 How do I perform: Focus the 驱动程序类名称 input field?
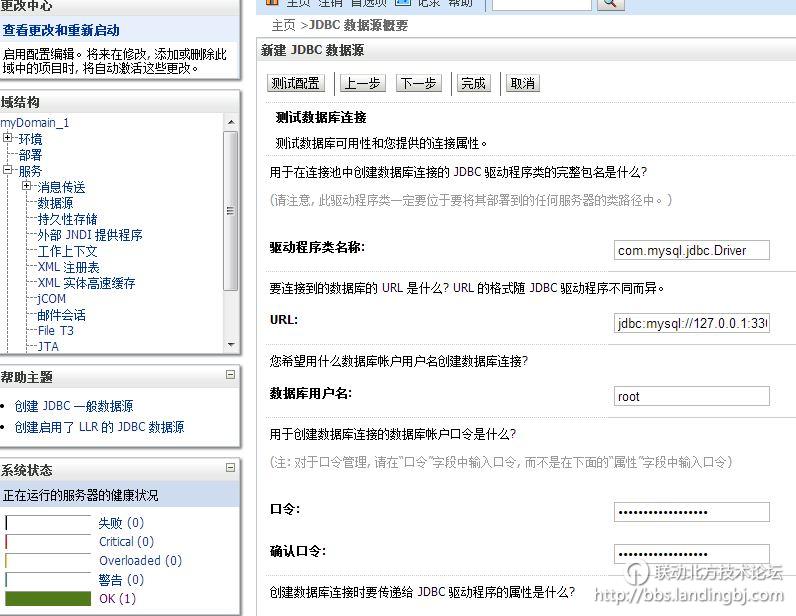pyautogui.click(x=691, y=250)
